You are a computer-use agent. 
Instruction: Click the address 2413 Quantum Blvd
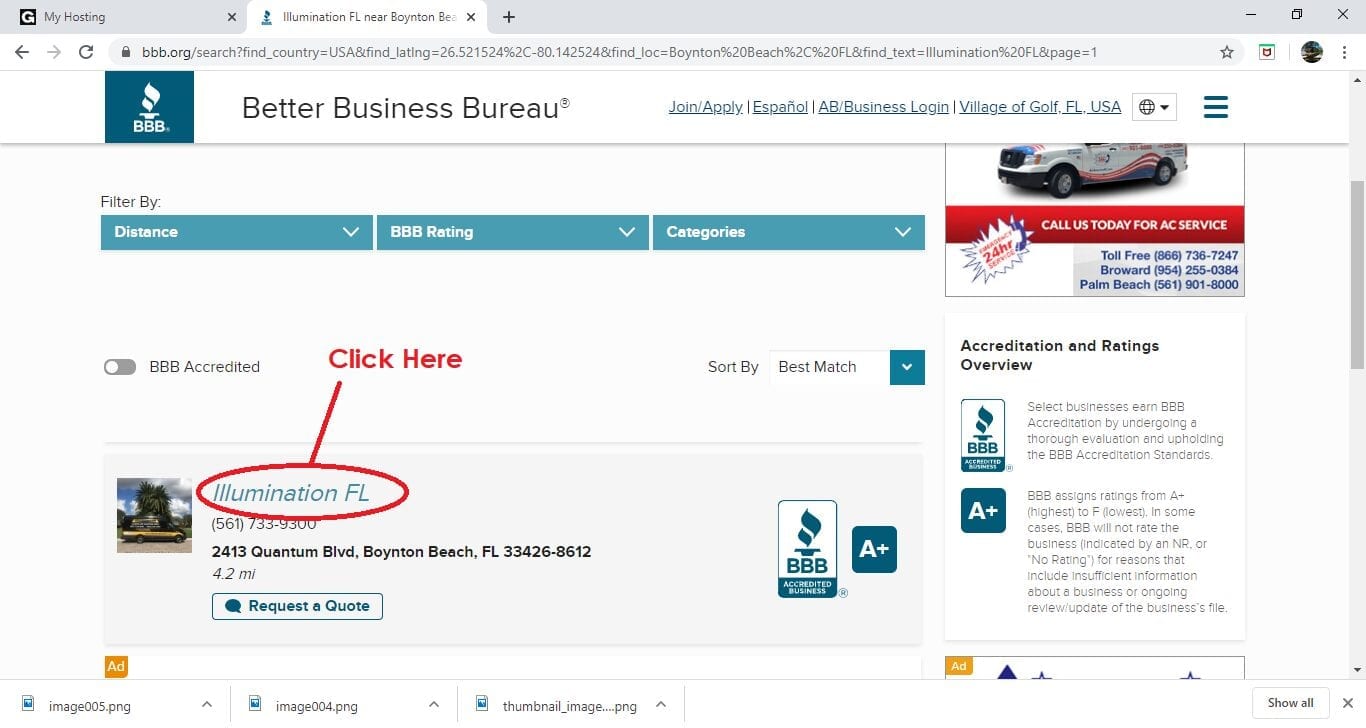click(x=401, y=552)
